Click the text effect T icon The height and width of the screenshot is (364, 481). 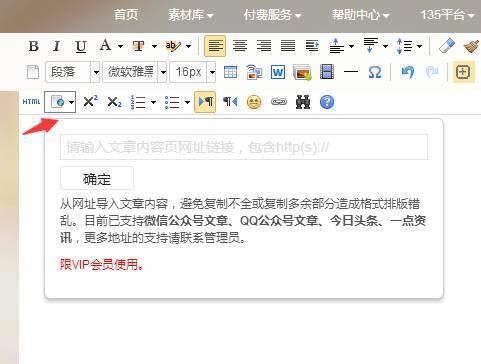click(138, 46)
